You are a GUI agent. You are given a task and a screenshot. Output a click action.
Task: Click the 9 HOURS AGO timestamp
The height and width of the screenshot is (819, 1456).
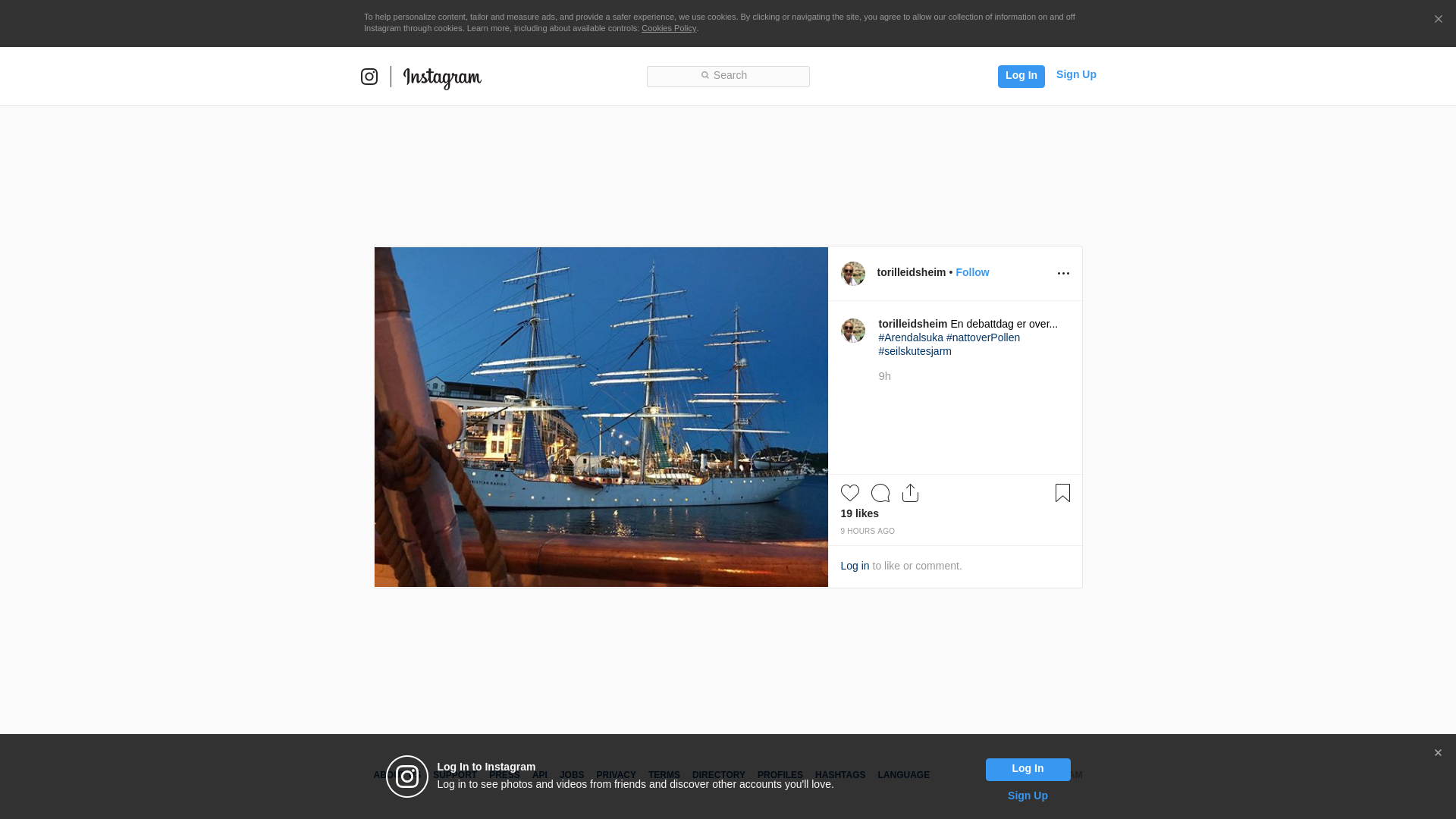[868, 532]
